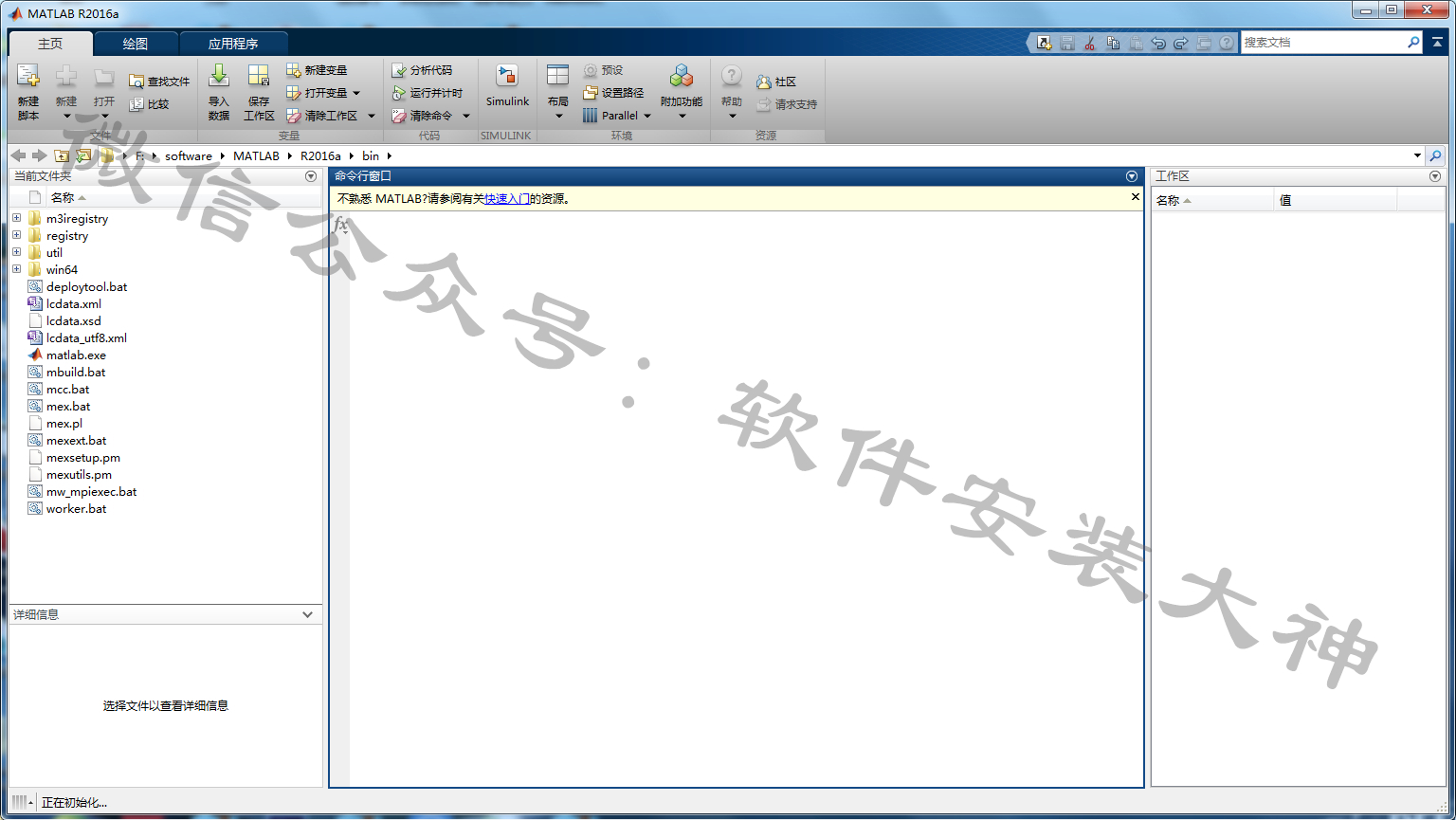Click the 打开 (Open) folder icon
Screen dimensions: 1456x820
coord(104,78)
